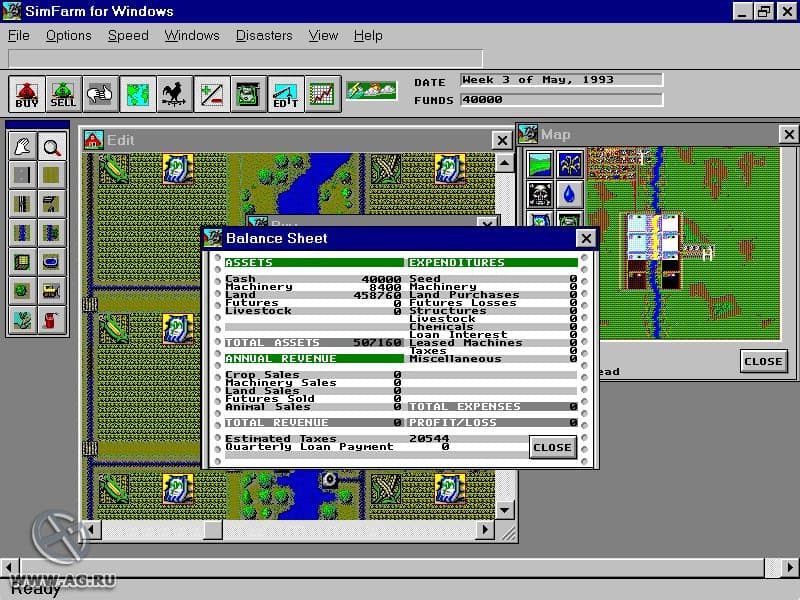
Task: Select the magnifying glass tool
Action: (x=52, y=147)
